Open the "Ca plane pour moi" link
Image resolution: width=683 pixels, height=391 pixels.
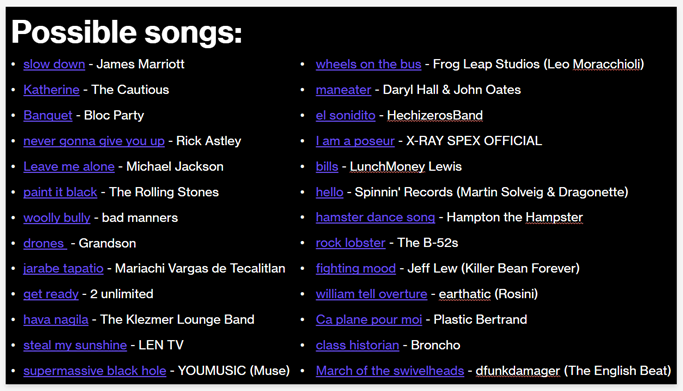coord(369,320)
